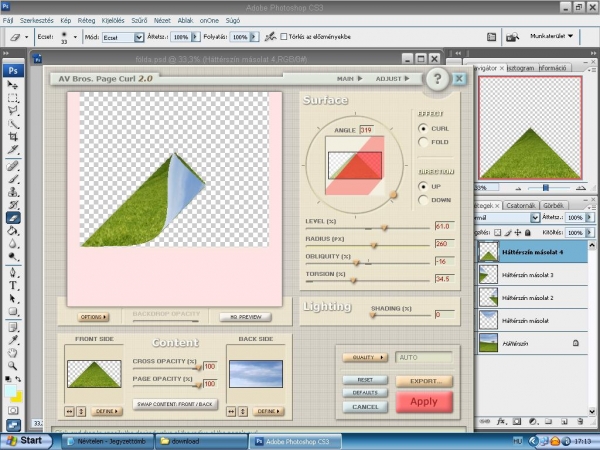
Task: Click the airbrush icon in options bar
Action: (x=270, y=37)
